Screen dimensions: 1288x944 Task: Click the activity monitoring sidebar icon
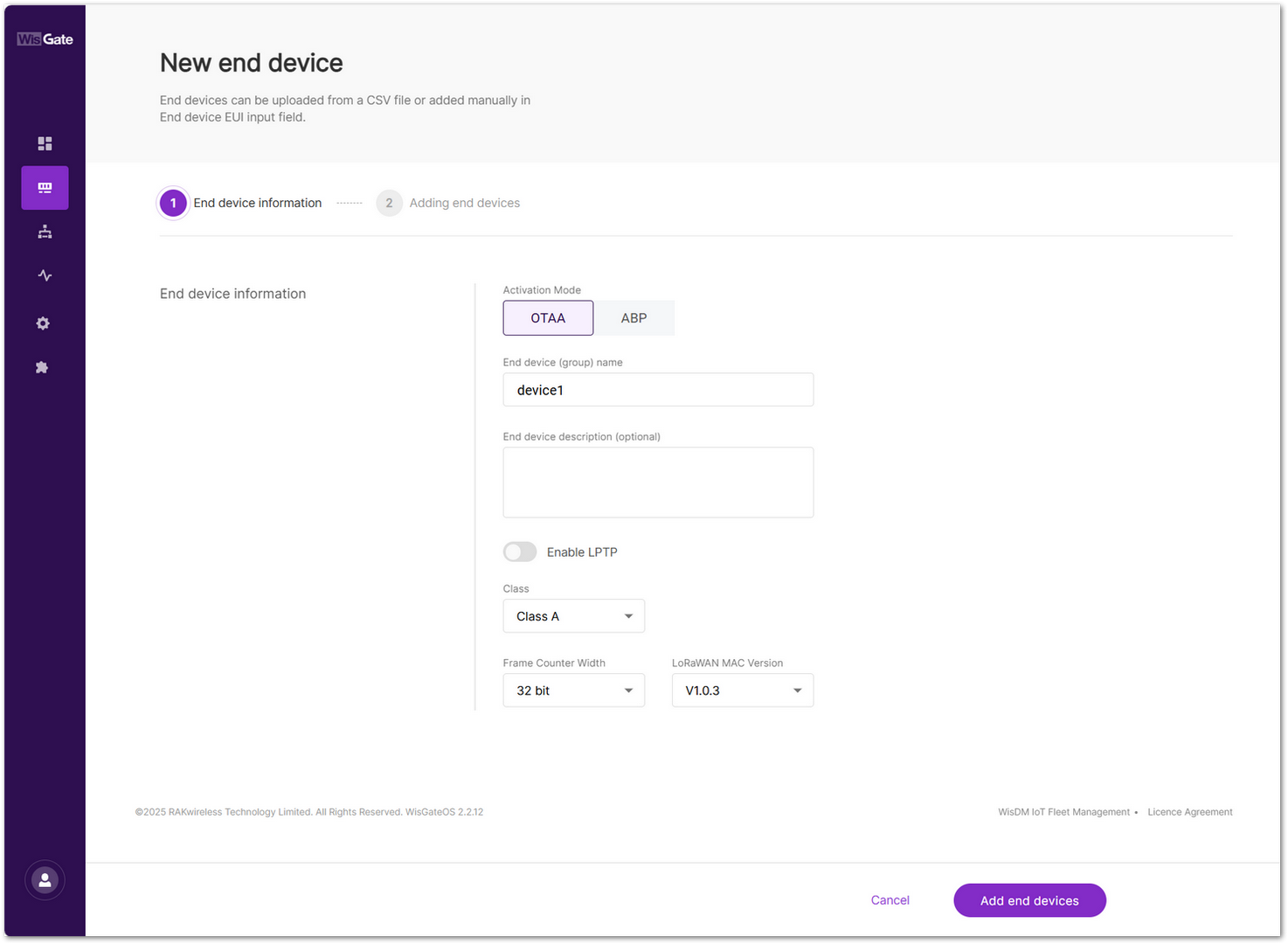coord(45,274)
